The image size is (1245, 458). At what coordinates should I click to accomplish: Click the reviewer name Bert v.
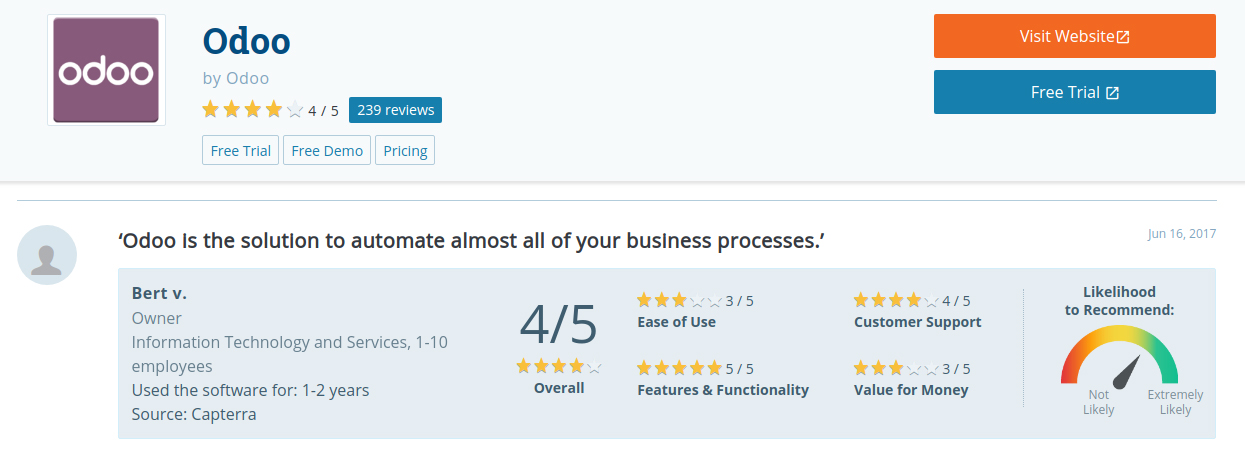[159, 293]
